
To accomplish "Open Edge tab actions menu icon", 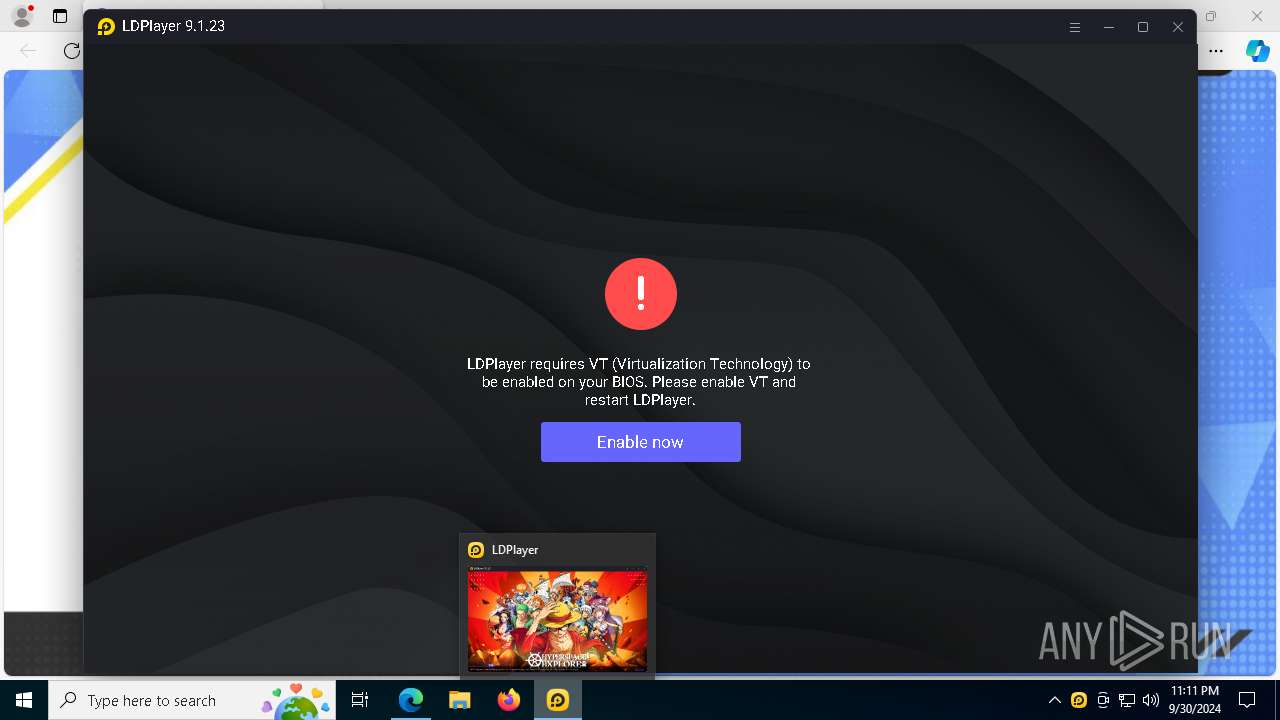I will (60, 16).
